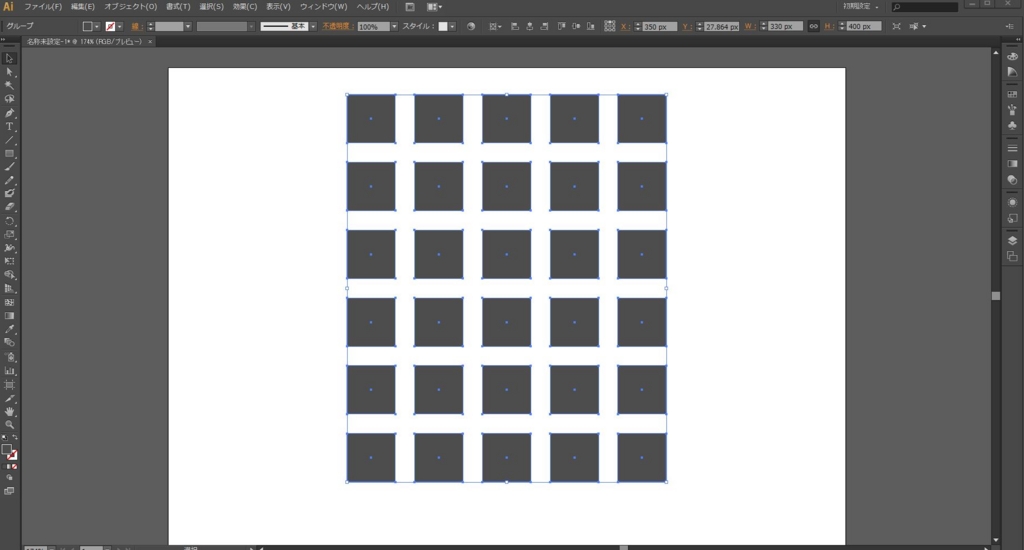Select the Column Graph tool
Viewport: 1024px width, 550px height.
[x=9, y=371]
